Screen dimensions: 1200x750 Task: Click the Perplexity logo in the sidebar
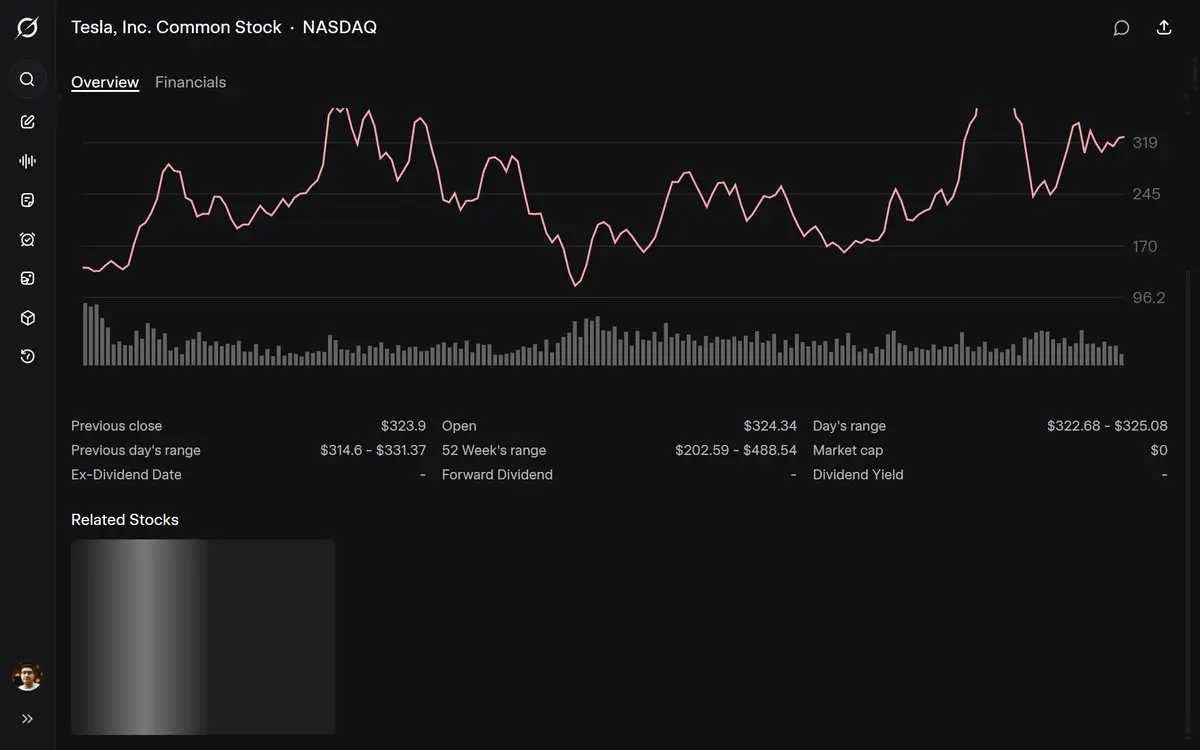click(27, 28)
